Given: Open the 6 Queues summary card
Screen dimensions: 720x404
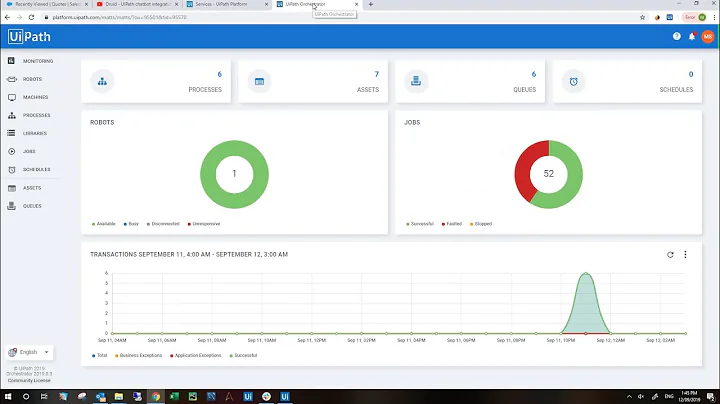Looking at the screenshot, I should 470,81.
